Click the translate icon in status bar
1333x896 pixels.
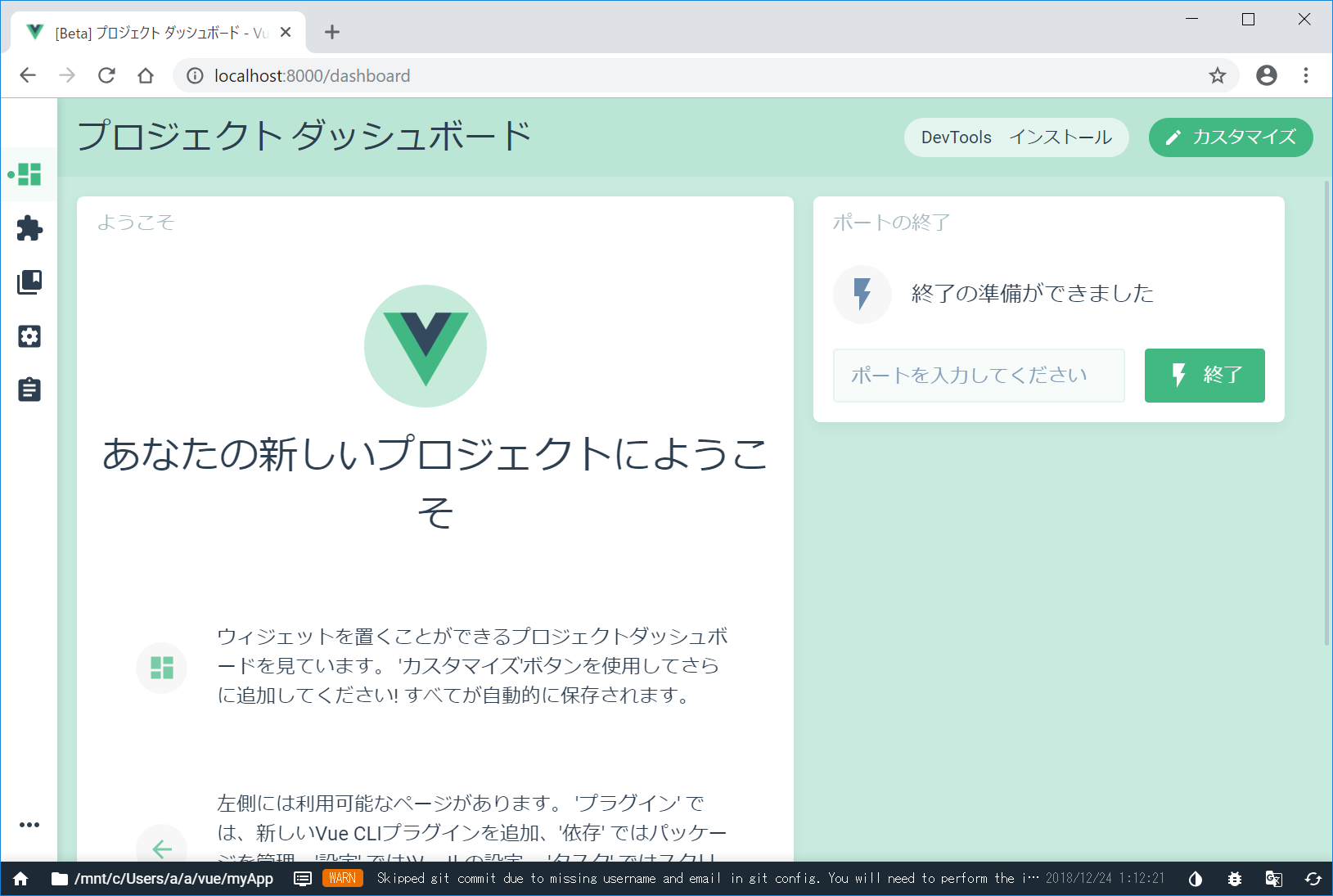pyautogui.click(x=1274, y=879)
